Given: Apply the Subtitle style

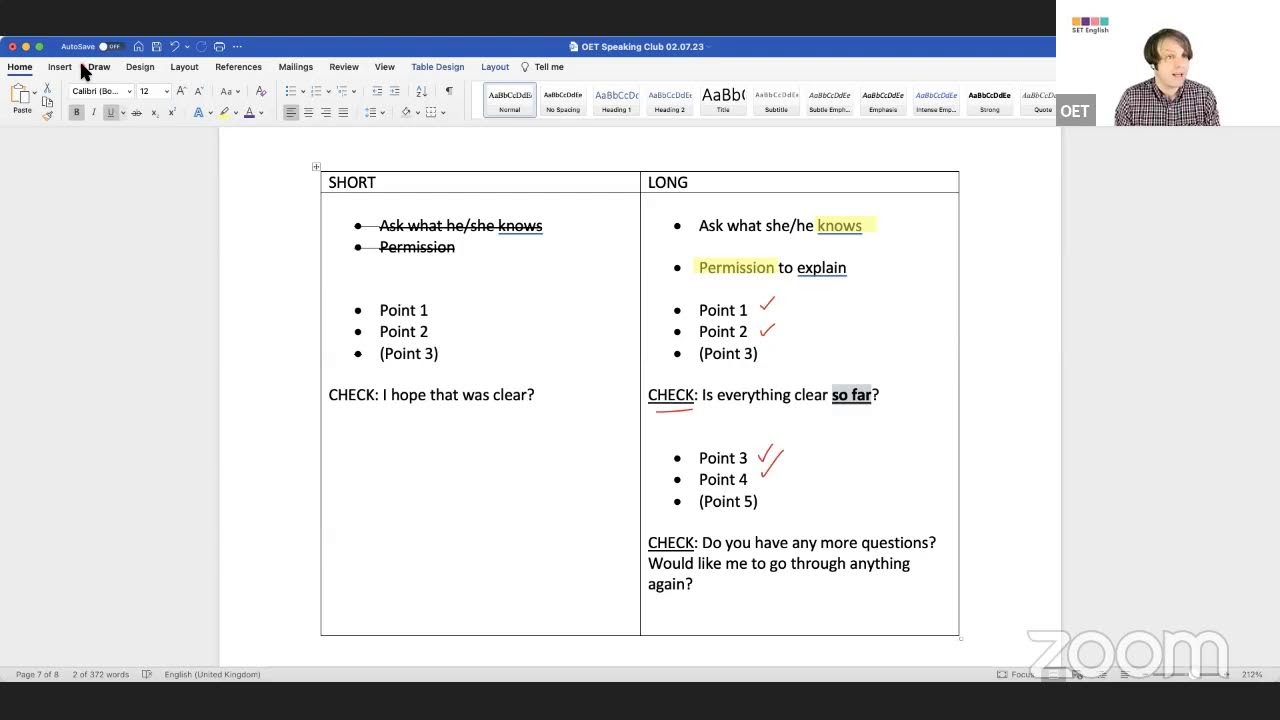Looking at the screenshot, I should pos(776,100).
